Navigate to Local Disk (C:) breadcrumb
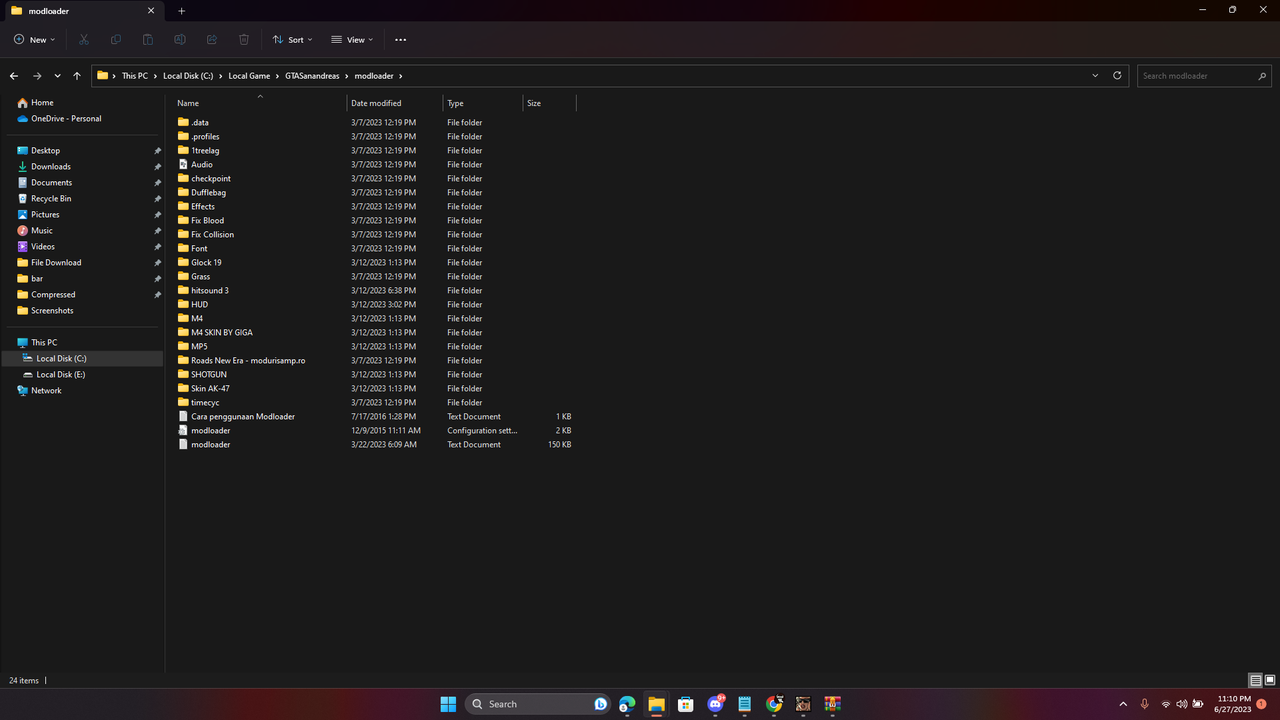Viewport: 1280px width, 720px height. [x=188, y=76]
